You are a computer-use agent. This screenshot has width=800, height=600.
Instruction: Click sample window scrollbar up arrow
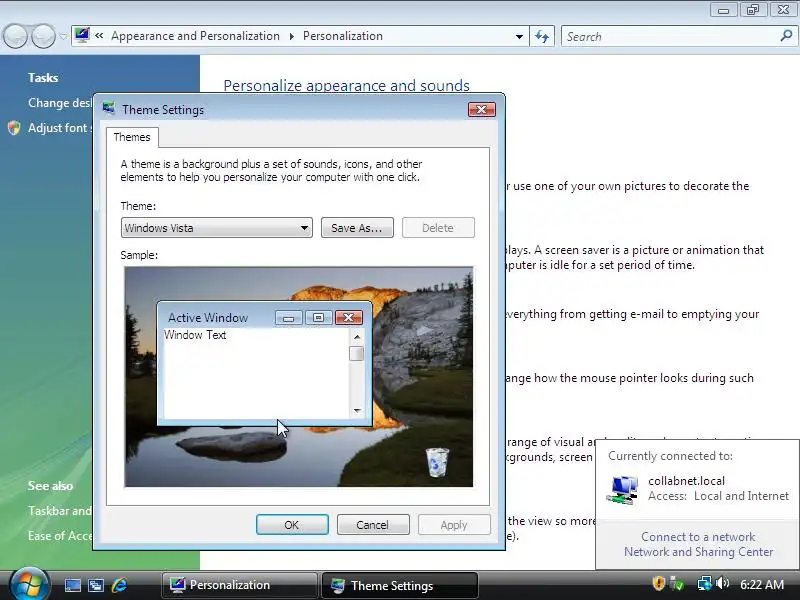[x=357, y=337]
